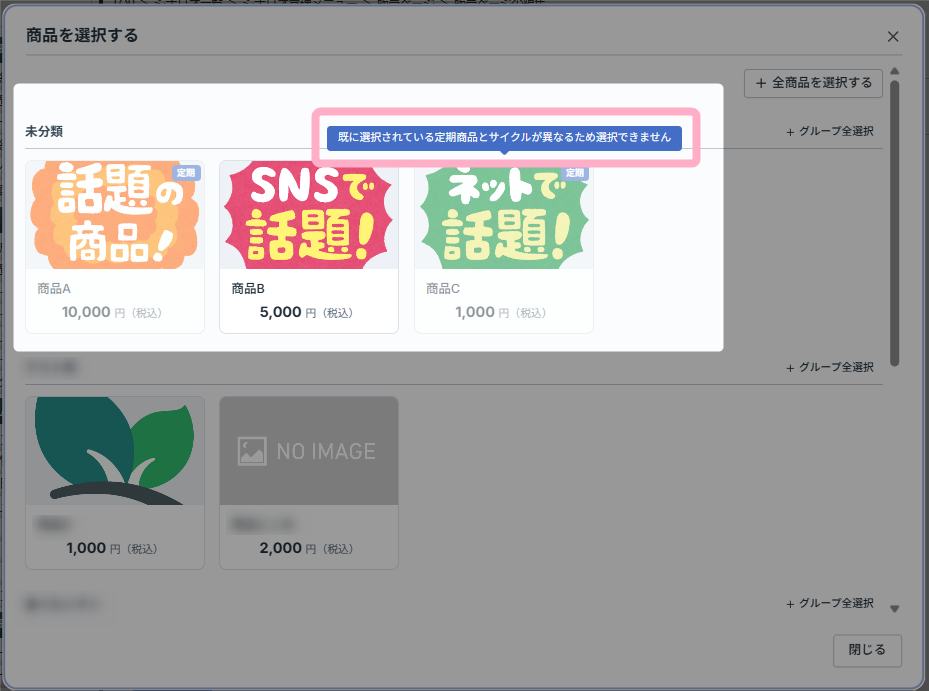This screenshot has width=929, height=691.
Task: Click the 閉じる button
Action: (x=867, y=650)
